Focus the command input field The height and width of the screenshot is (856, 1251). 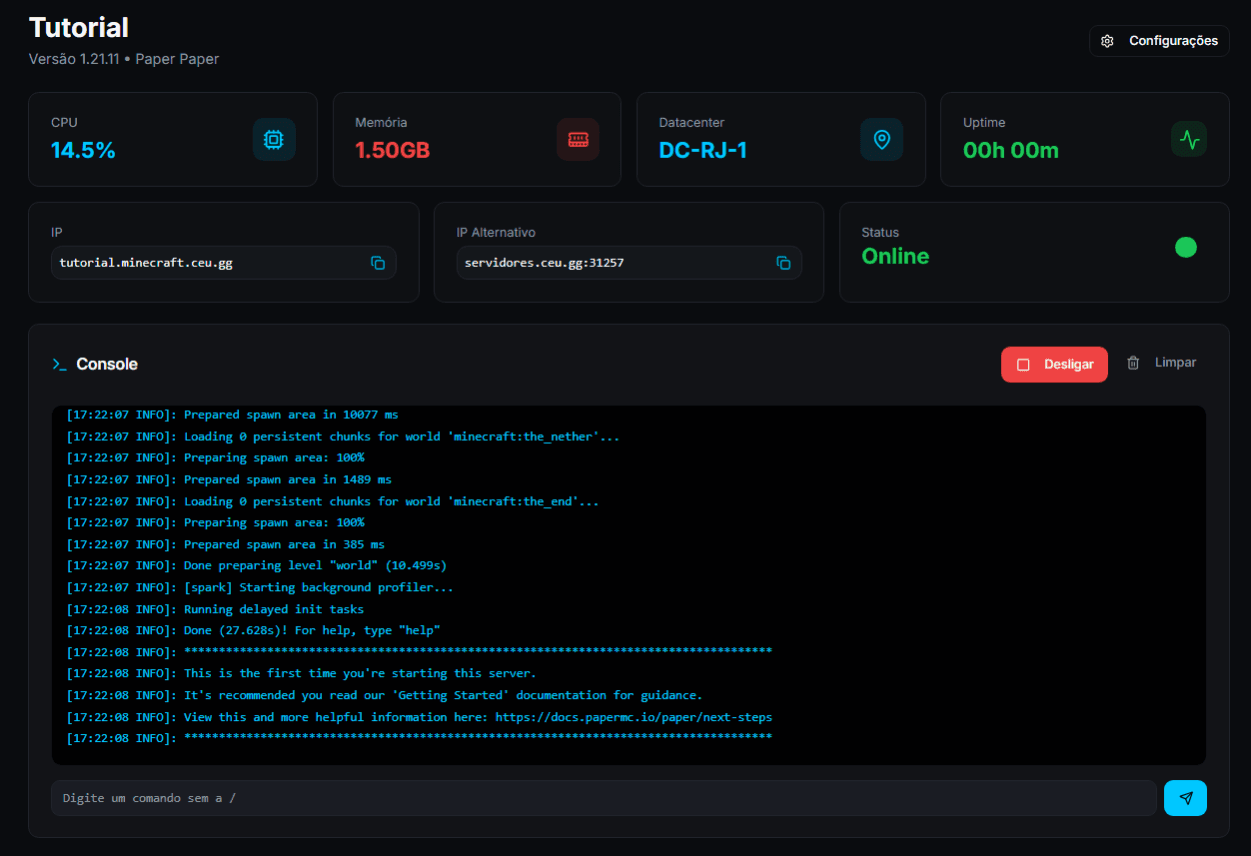[600, 798]
